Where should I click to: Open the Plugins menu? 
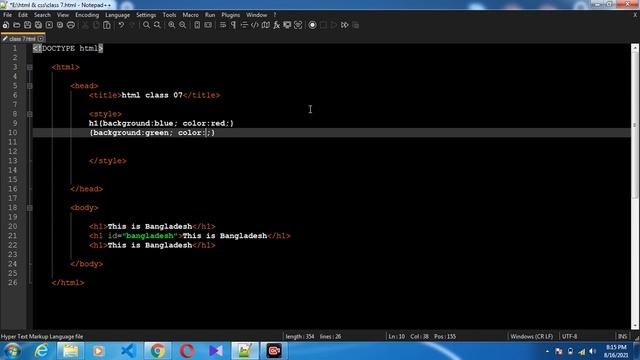point(231,15)
